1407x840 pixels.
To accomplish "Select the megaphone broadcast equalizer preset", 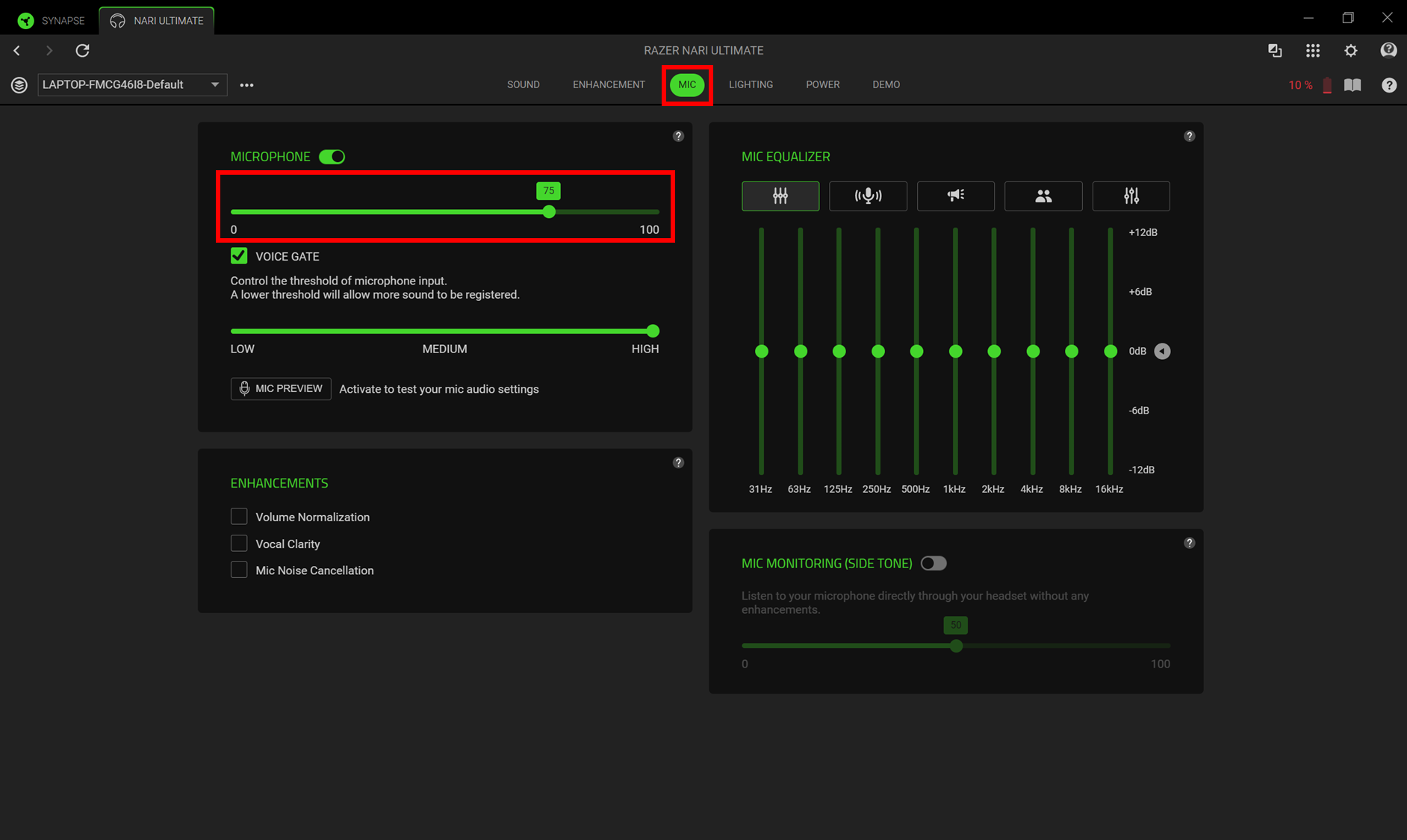I will 955,196.
